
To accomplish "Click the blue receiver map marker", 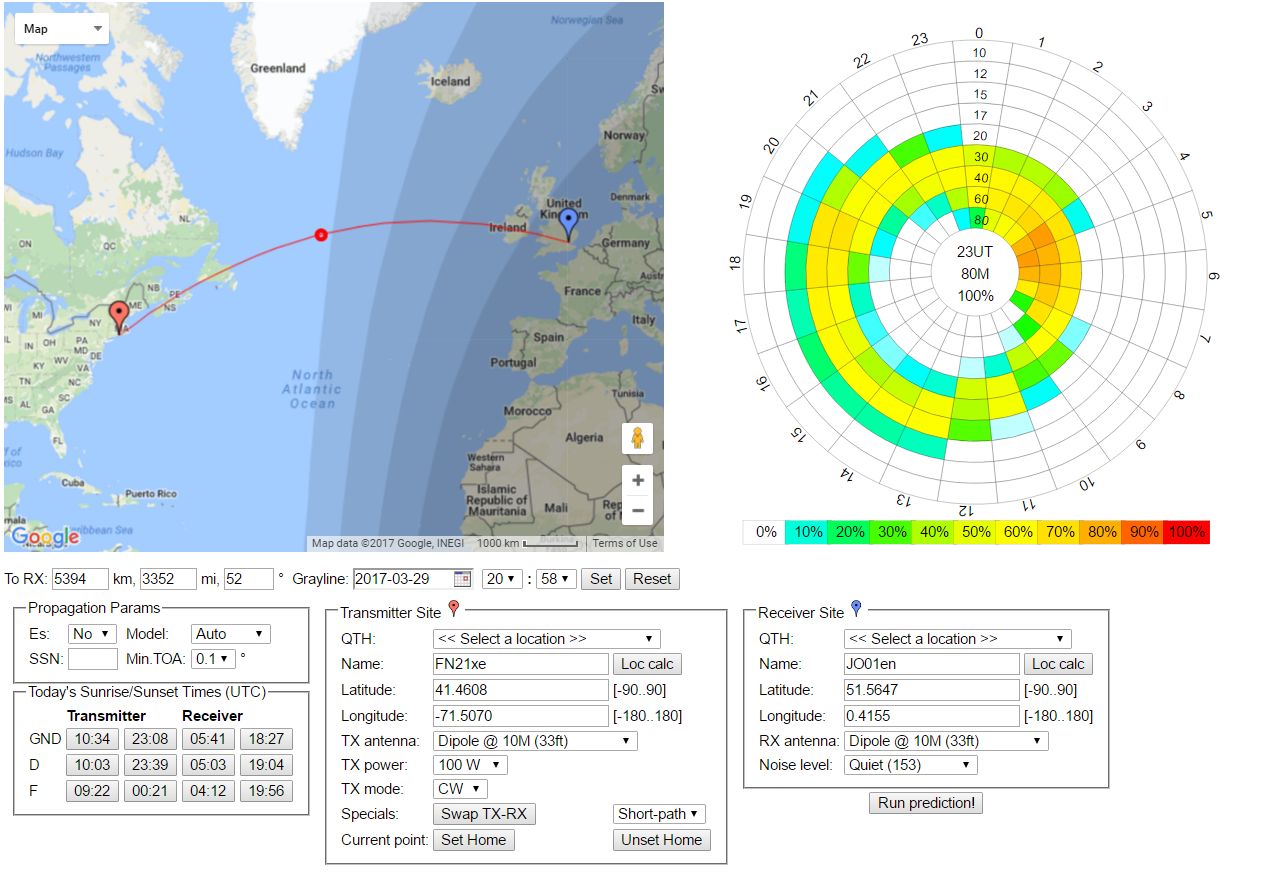I will click(x=568, y=223).
